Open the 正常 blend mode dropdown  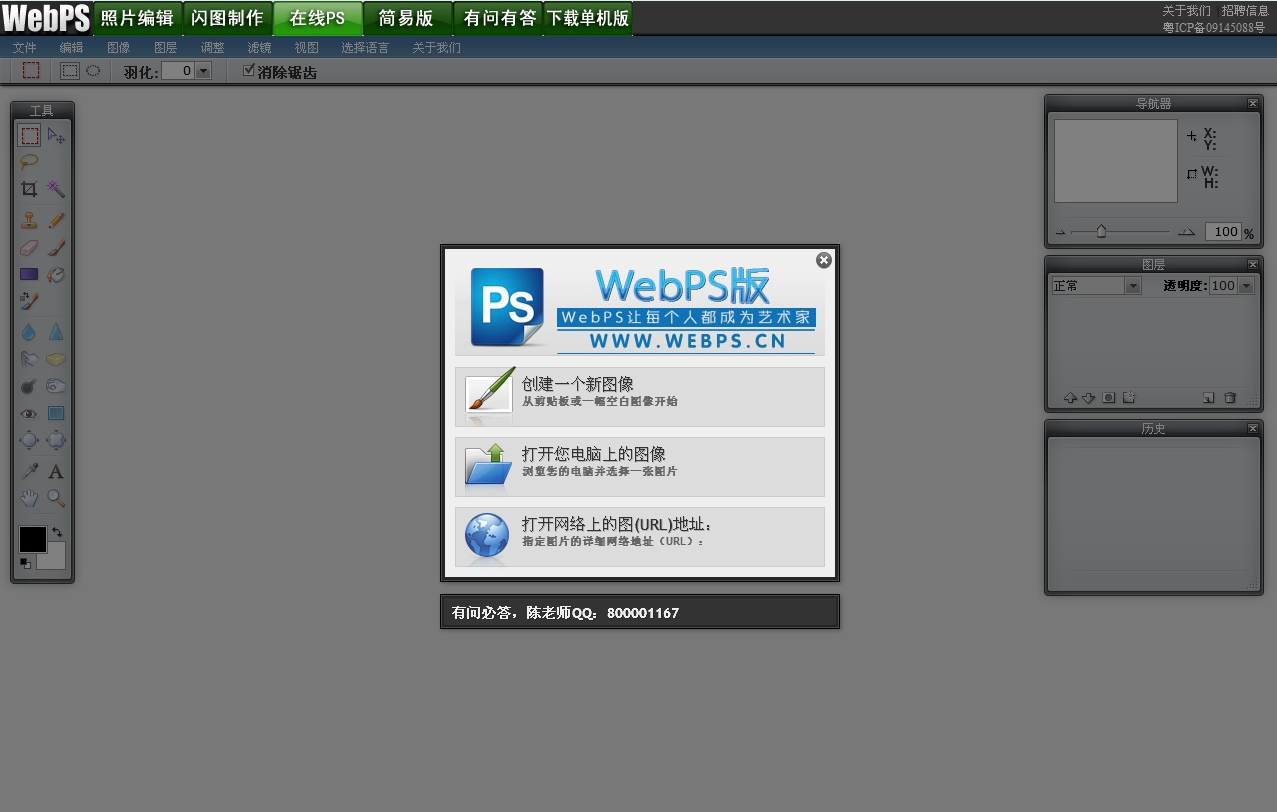coord(1133,286)
